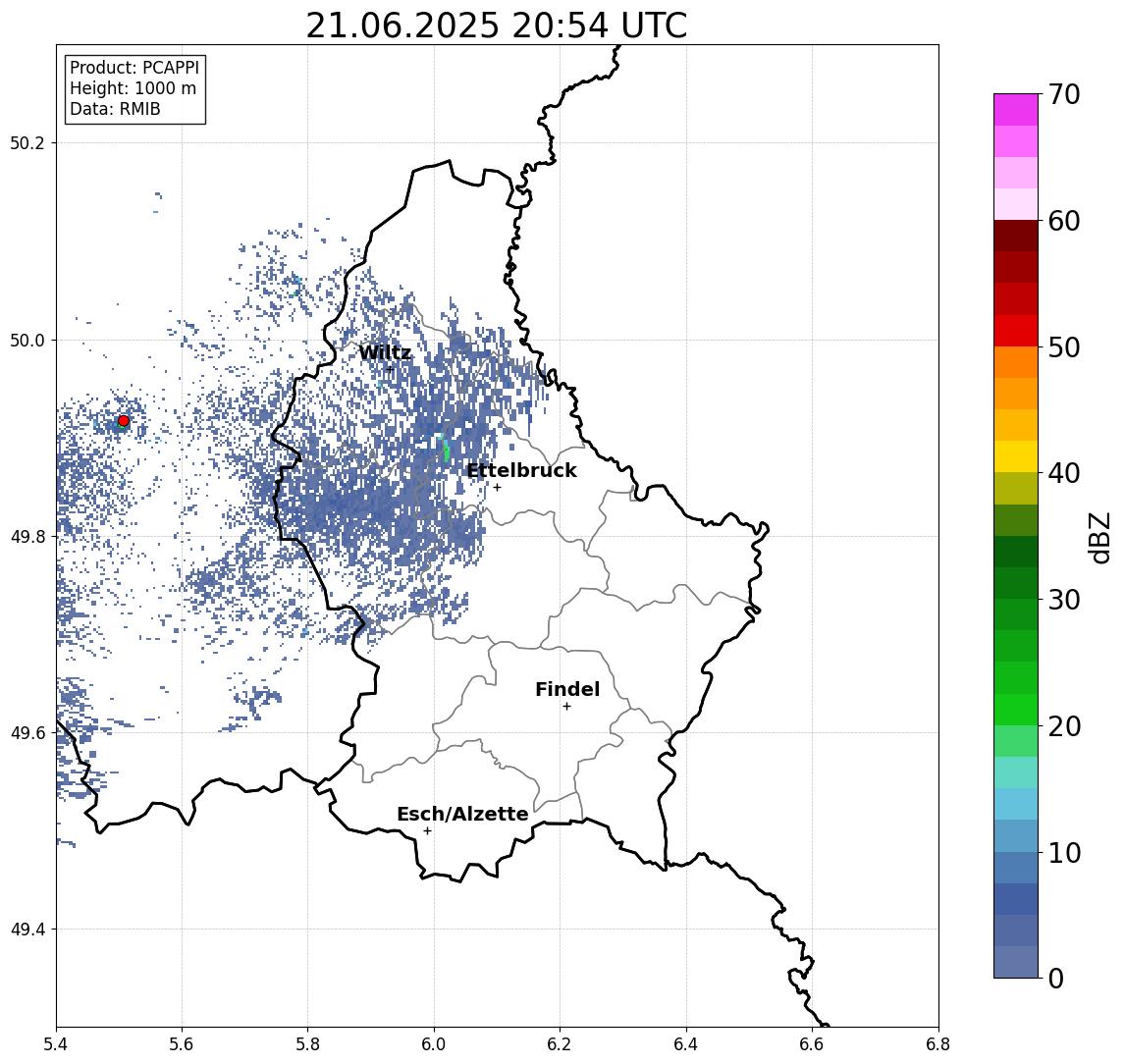Click the 49.4 latitude tick label
The width and height of the screenshot is (1124, 1064).
tap(27, 930)
